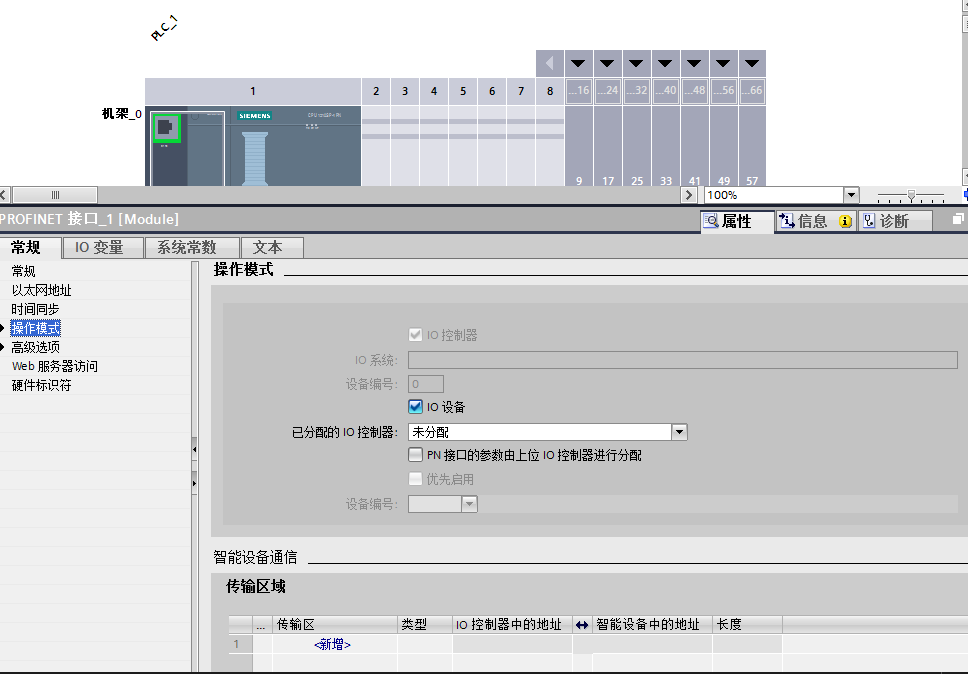Expand slot group ...16 arrow
The width and height of the screenshot is (968, 674).
[578, 63]
